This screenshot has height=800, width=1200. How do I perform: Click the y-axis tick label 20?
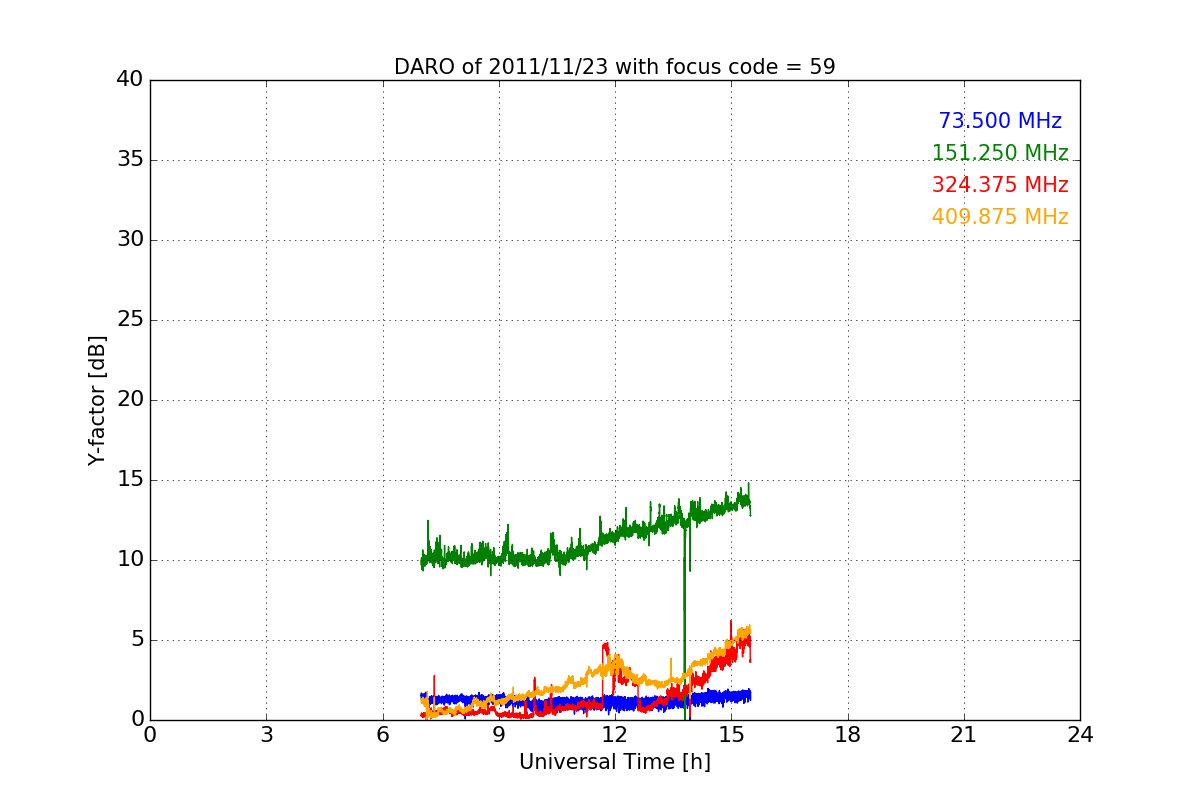[130, 400]
